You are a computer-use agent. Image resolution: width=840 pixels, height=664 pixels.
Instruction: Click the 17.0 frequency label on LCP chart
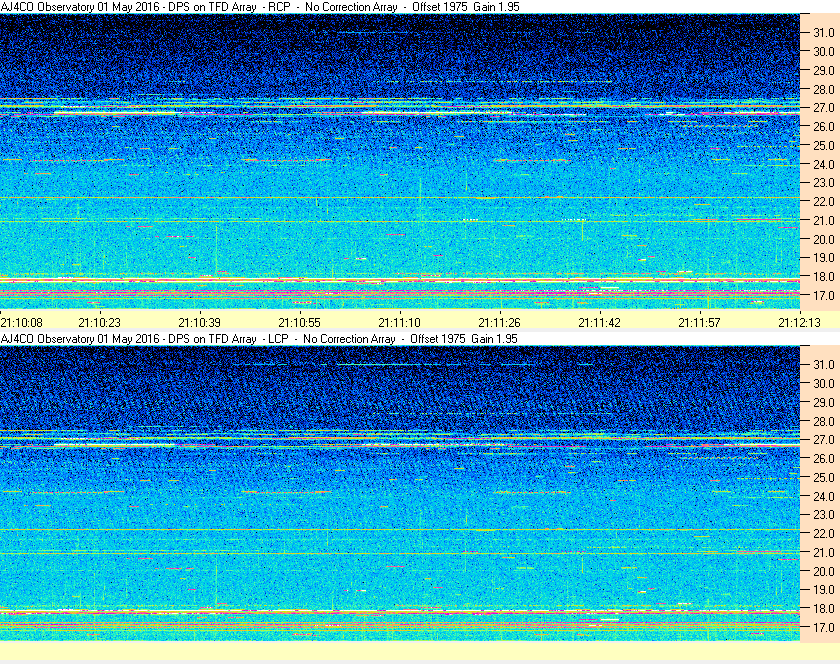tap(824, 628)
